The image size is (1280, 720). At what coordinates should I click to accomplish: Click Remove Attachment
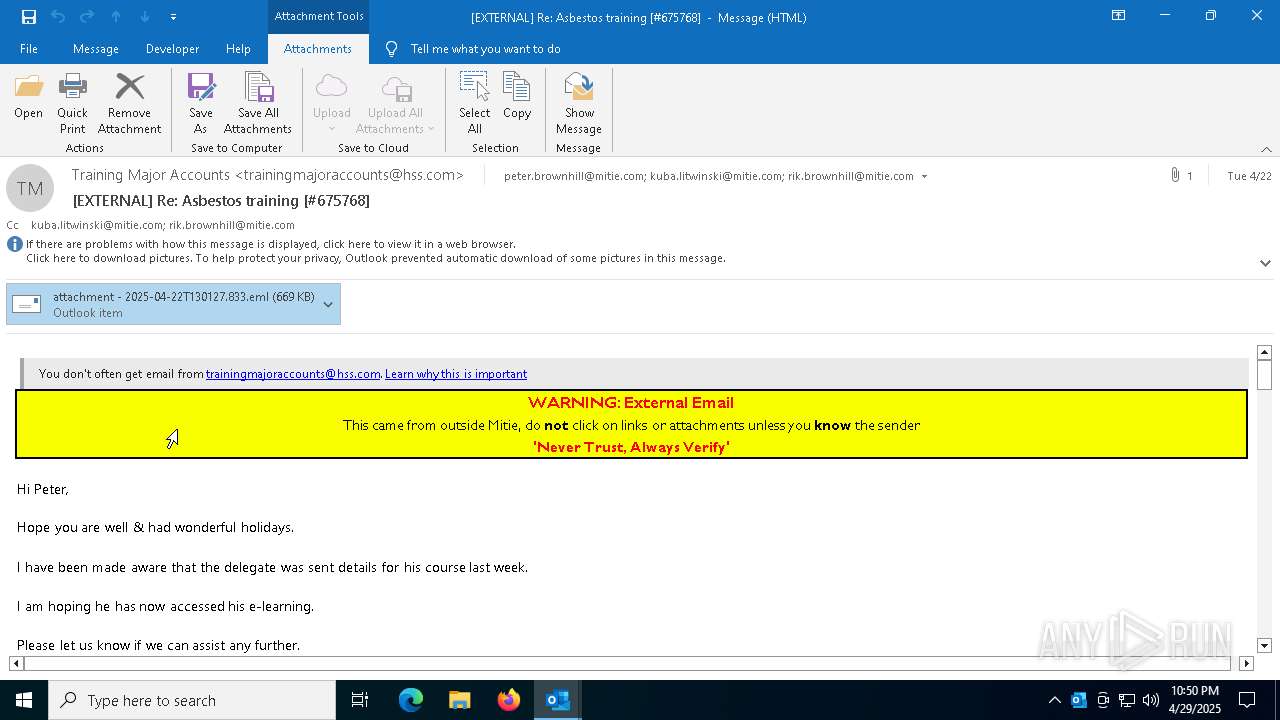click(x=129, y=103)
